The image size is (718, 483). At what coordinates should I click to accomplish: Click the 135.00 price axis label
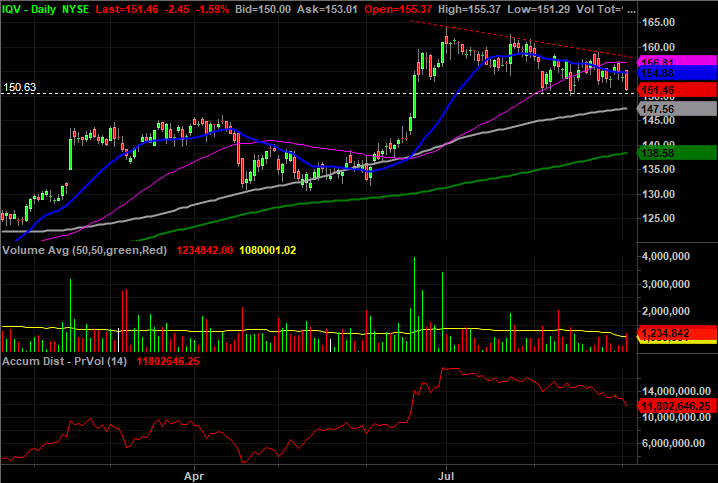(x=658, y=169)
